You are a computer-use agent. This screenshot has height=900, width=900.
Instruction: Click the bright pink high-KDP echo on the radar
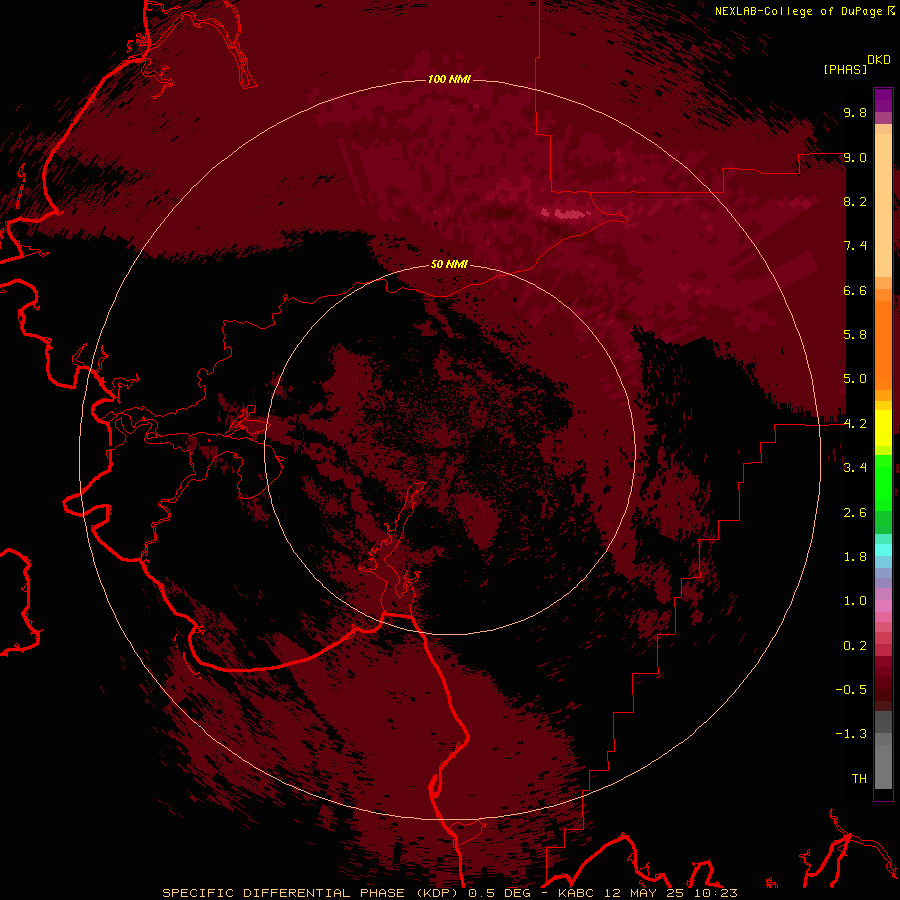point(567,214)
